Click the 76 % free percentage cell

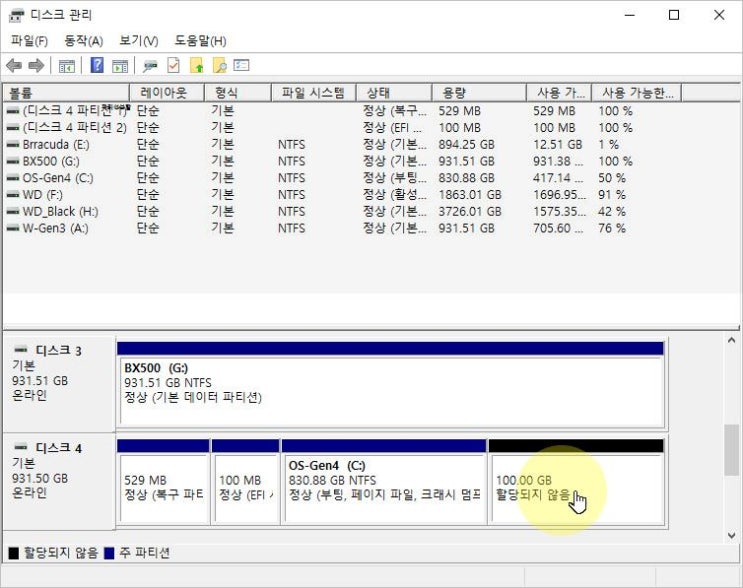[x=612, y=228]
